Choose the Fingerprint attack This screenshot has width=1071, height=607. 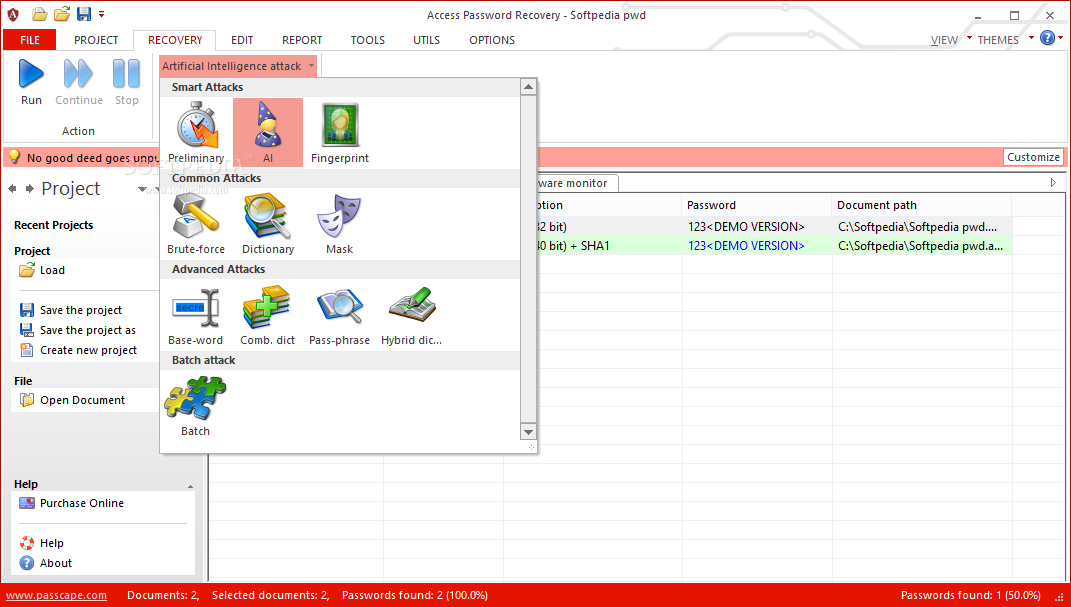[x=339, y=132]
